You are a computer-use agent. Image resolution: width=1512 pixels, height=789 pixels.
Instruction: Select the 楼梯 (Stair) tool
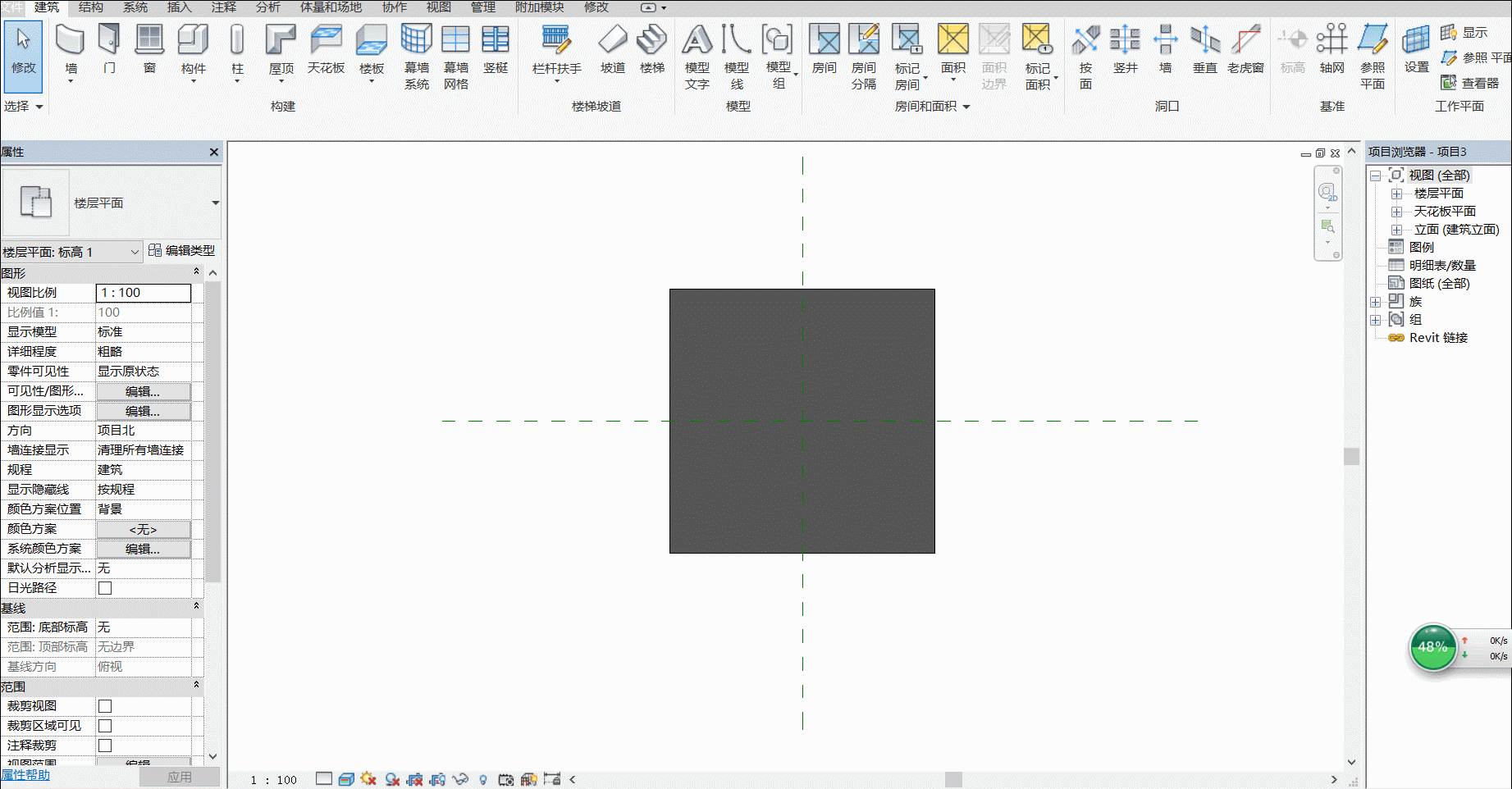652,49
